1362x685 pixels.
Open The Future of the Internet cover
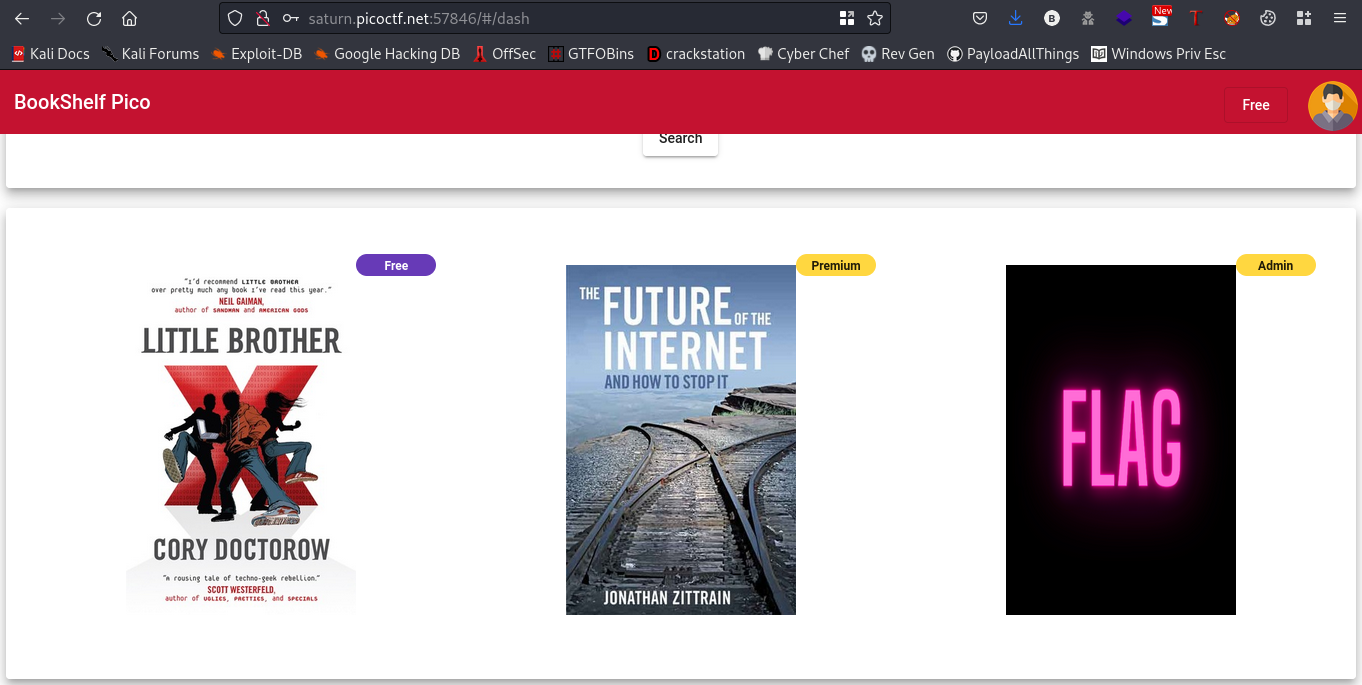681,440
